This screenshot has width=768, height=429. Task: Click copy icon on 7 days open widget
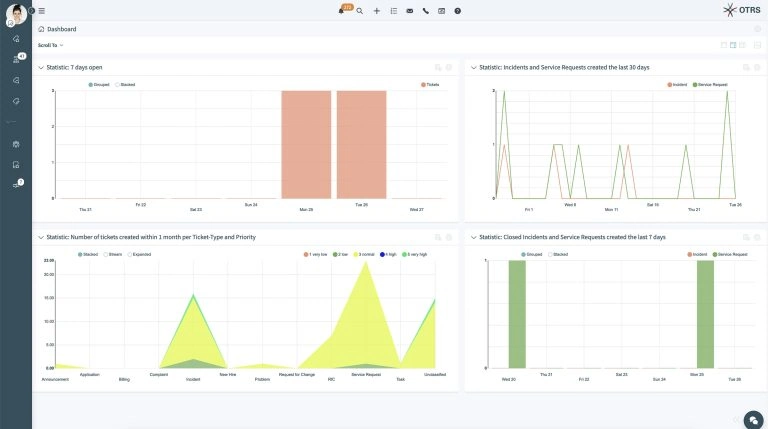(438, 68)
